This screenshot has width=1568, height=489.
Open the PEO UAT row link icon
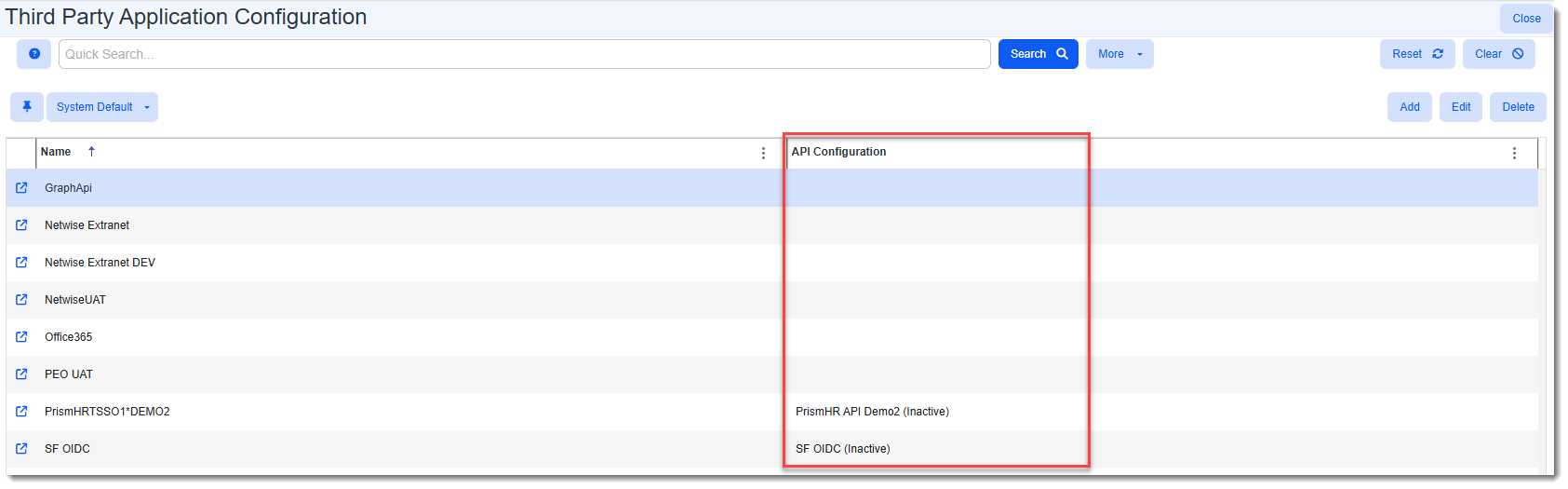tap(21, 374)
